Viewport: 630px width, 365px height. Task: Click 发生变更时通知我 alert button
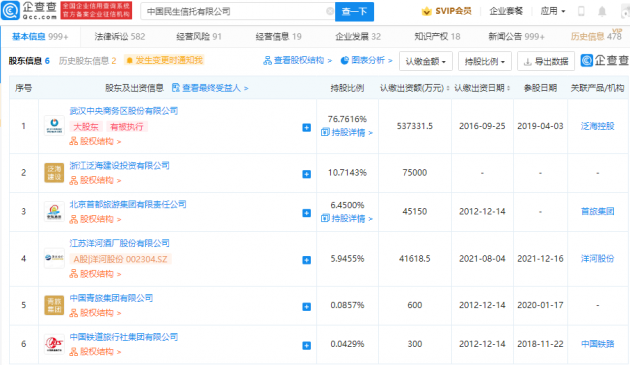(164, 60)
